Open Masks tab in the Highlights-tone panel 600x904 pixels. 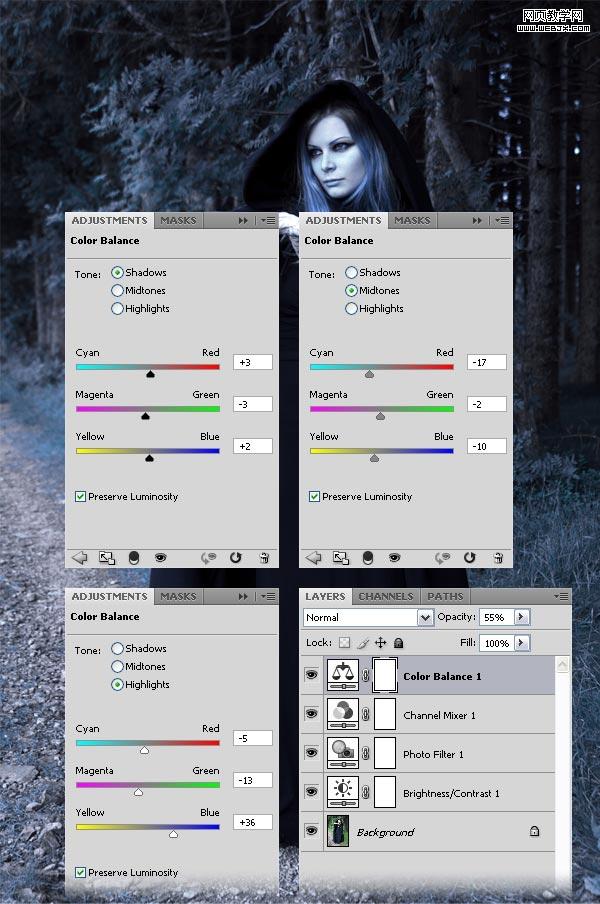tap(178, 596)
